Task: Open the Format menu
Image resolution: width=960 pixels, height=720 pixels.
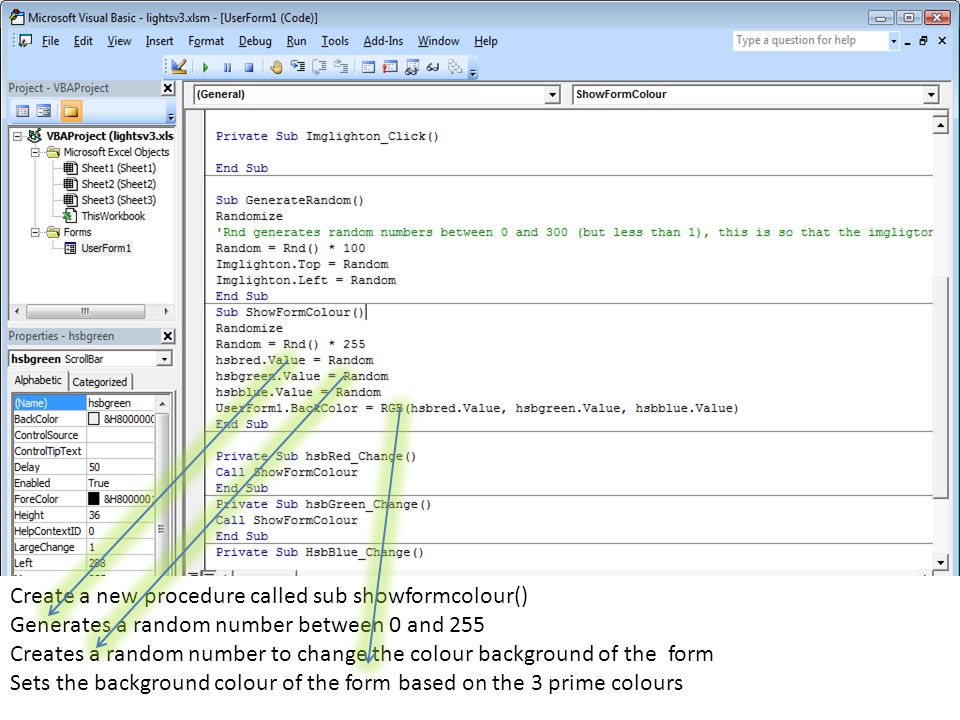Action: click(206, 41)
